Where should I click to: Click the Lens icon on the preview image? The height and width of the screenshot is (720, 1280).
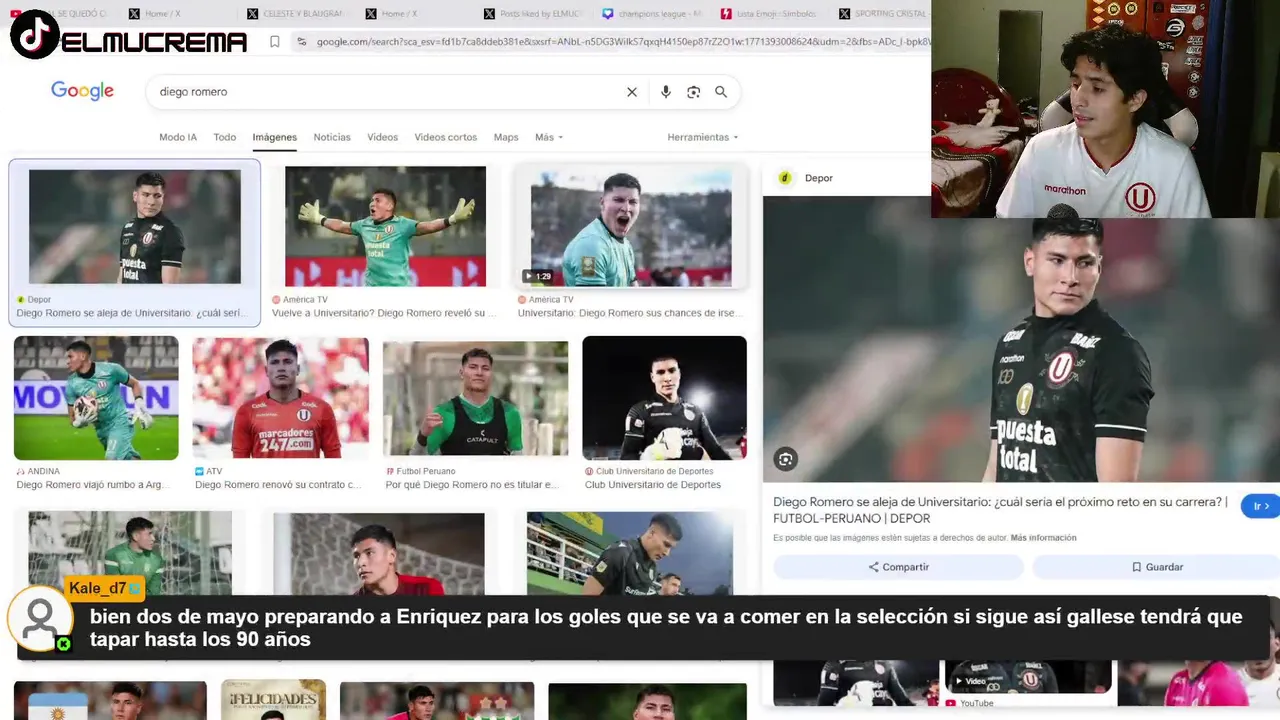786,459
